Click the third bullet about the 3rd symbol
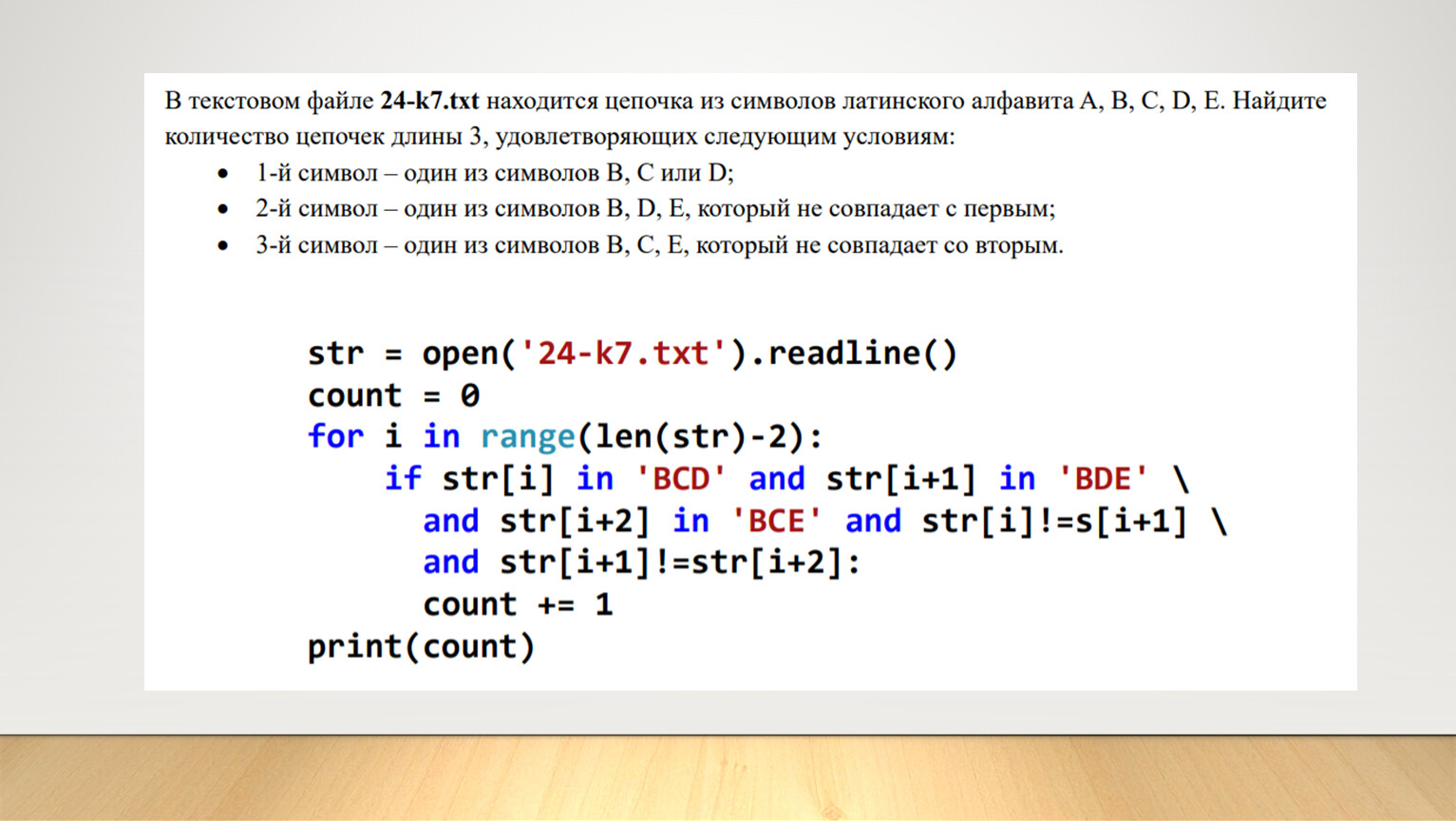Image resolution: width=1456 pixels, height=821 pixels. coord(658,245)
